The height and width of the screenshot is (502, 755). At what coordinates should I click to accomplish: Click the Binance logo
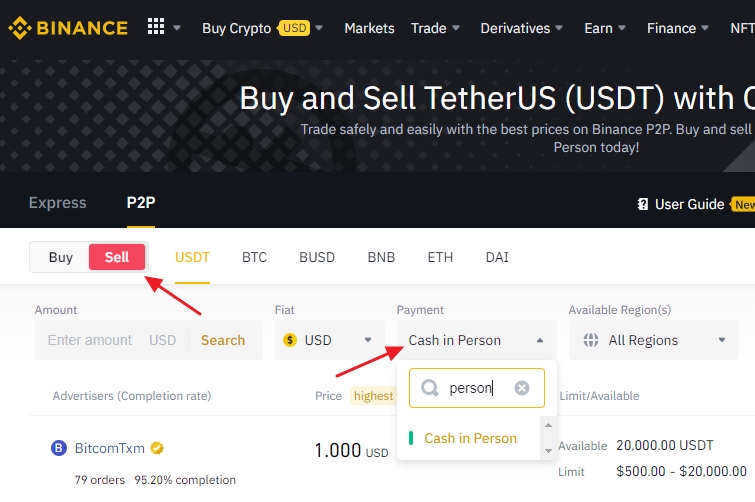pos(68,27)
